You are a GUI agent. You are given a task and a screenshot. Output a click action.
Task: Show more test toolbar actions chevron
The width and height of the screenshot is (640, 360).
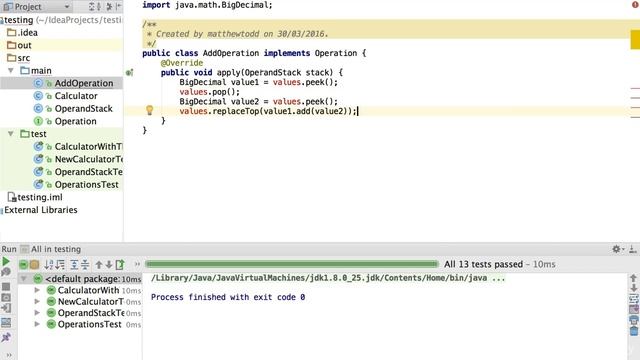[x=137, y=264]
